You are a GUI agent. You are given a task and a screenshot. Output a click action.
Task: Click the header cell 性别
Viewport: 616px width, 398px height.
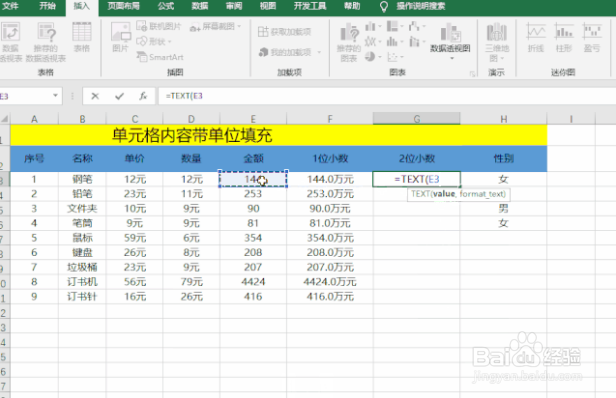click(x=504, y=158)
